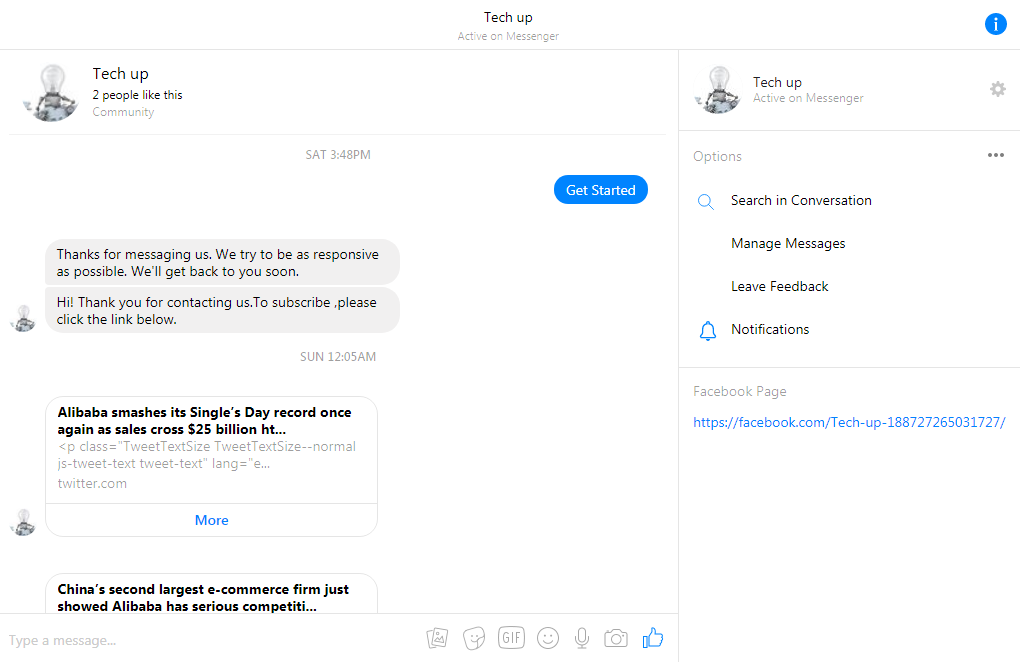Select Notifications option

(770, 329)
